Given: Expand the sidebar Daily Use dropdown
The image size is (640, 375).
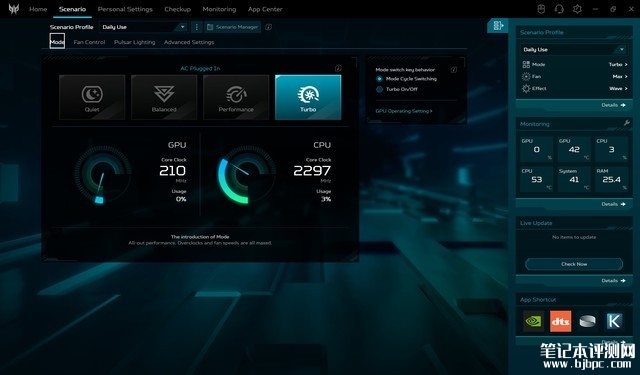Looking at the screenshot, I should [x=574, y=49].
